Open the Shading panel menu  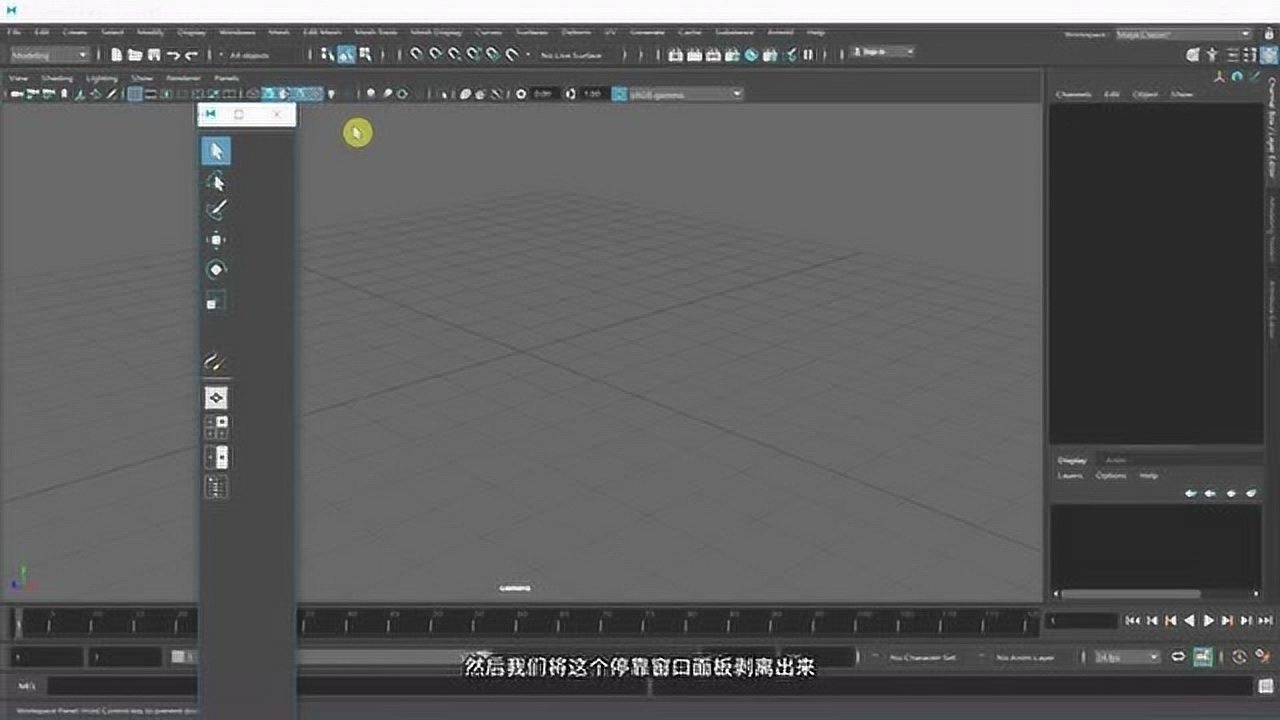click(x=57, y=77)
